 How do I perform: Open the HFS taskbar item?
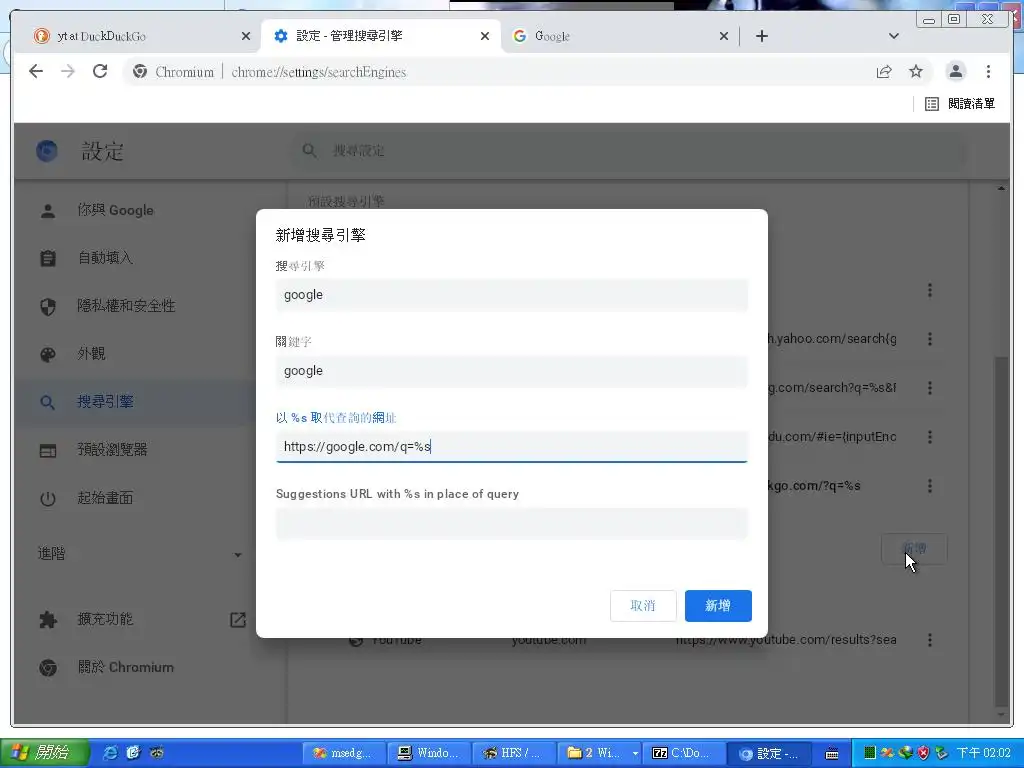point(513,753)
